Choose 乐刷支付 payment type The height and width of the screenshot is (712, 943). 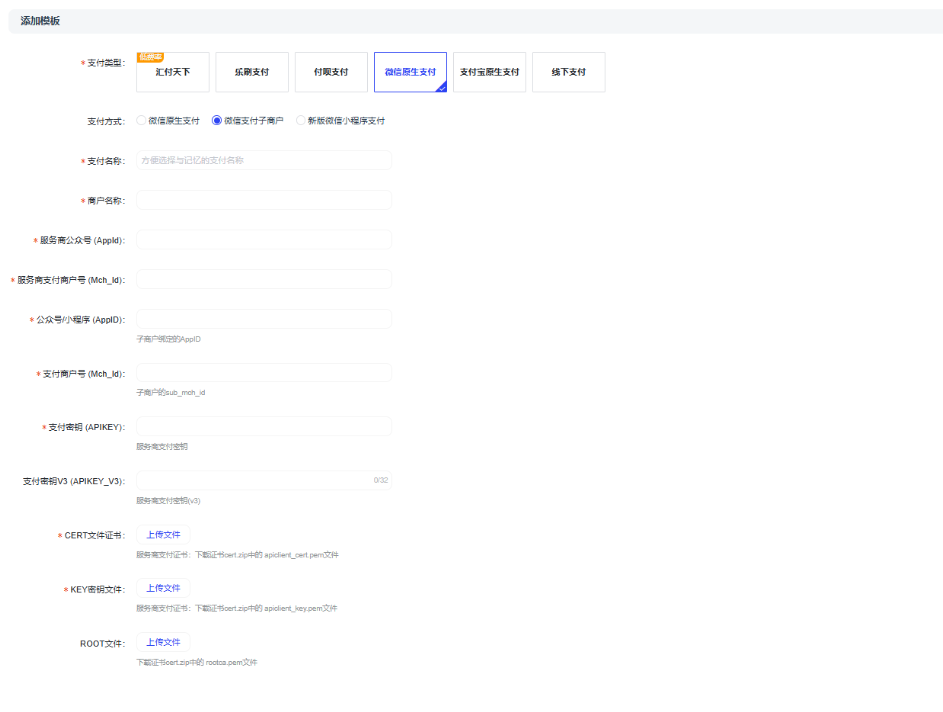coord(252,72)
